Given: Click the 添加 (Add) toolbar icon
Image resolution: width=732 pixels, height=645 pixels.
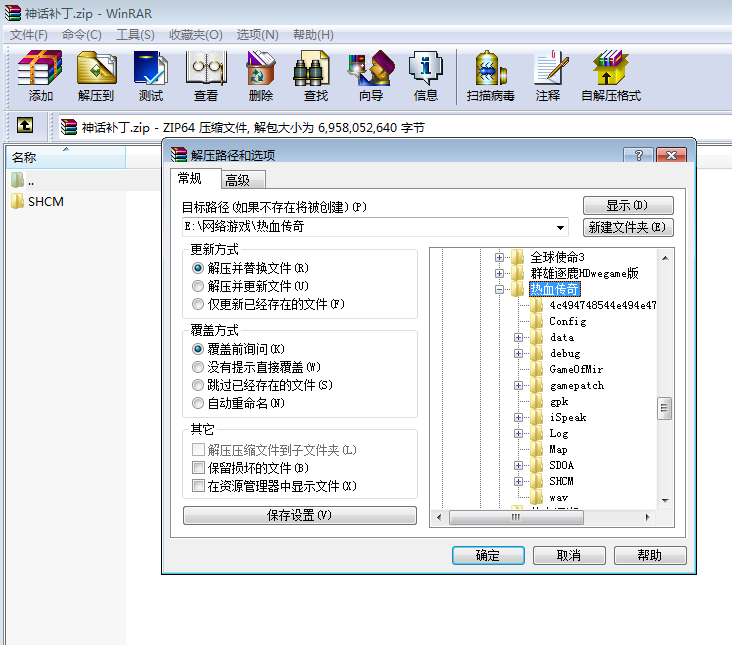Looking at the screenshot, I should pos(40,76).
